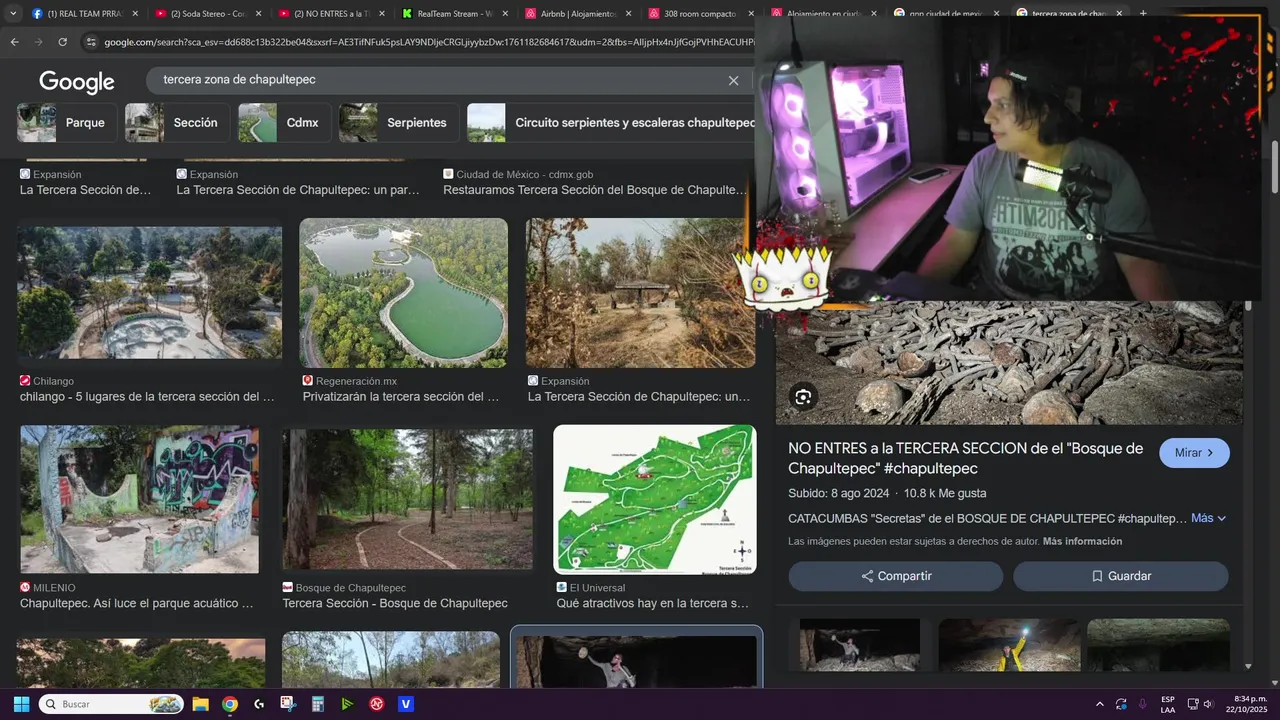Image resolution: width=1280 pixels, height=720 pixels.
Task: Open the El Universal green map image
Action: pos(654,499)
